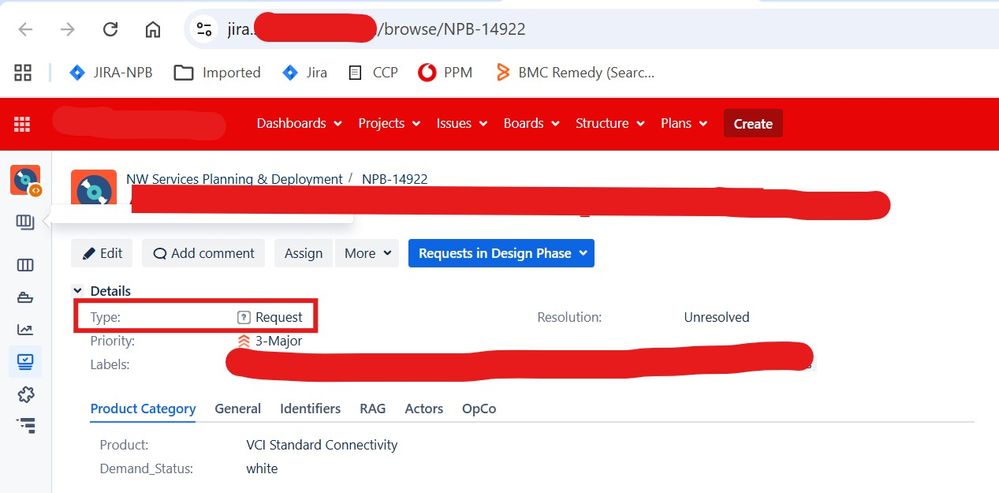This screenshot has width=999, height=493.
Task: Click the Assign button
Action: click(303, 253)
